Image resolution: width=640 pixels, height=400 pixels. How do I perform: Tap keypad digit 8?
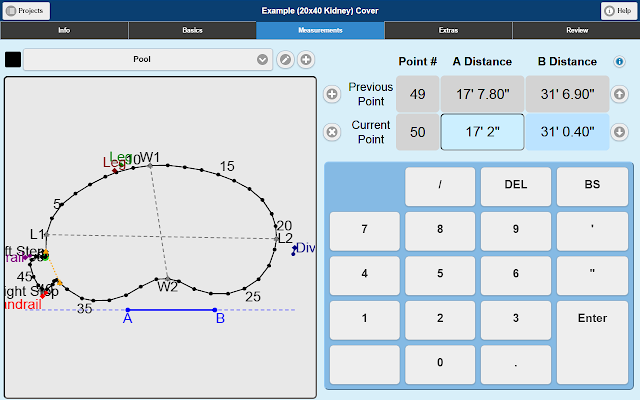point(440,231)
